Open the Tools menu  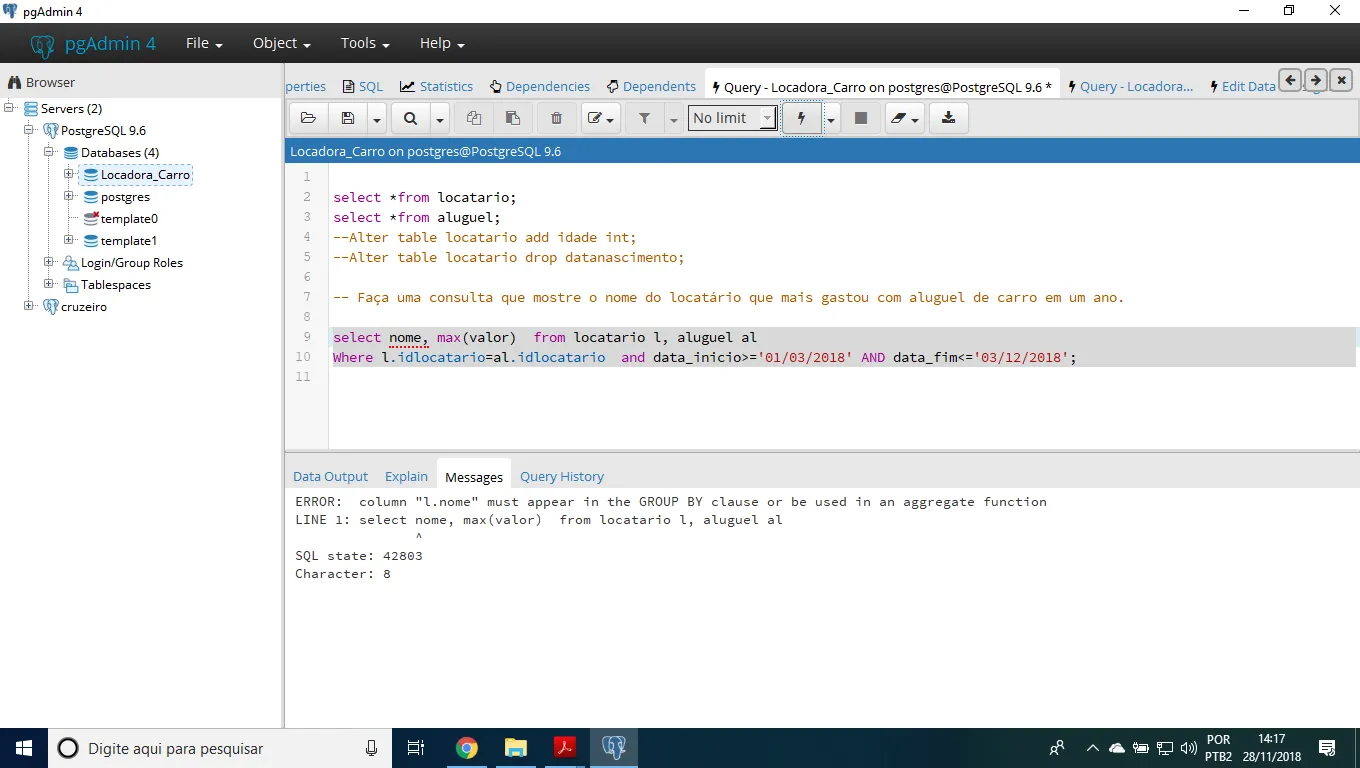(364, 43)
